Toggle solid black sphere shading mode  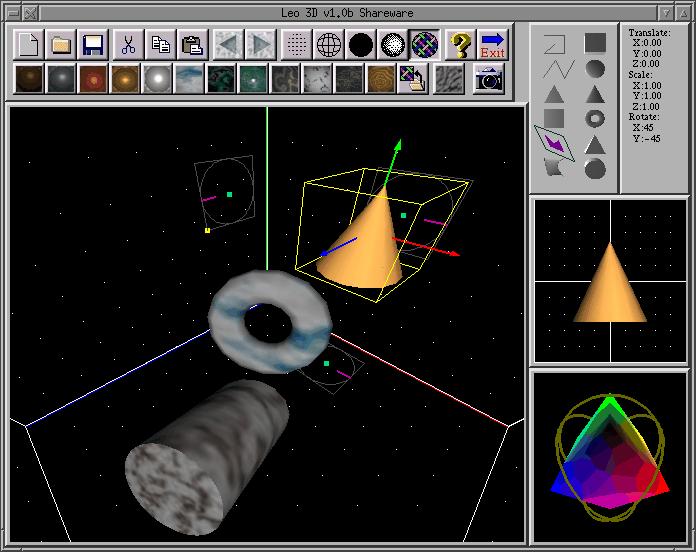[361, 44]
